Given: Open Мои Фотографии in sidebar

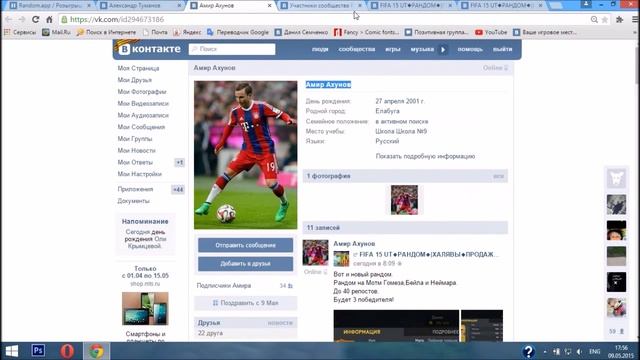Looking at the screenshot, I should (142, 92).
